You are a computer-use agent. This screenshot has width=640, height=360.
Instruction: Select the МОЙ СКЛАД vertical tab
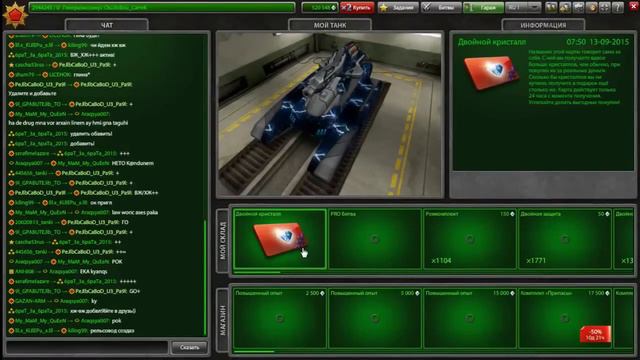pos(222,241)
